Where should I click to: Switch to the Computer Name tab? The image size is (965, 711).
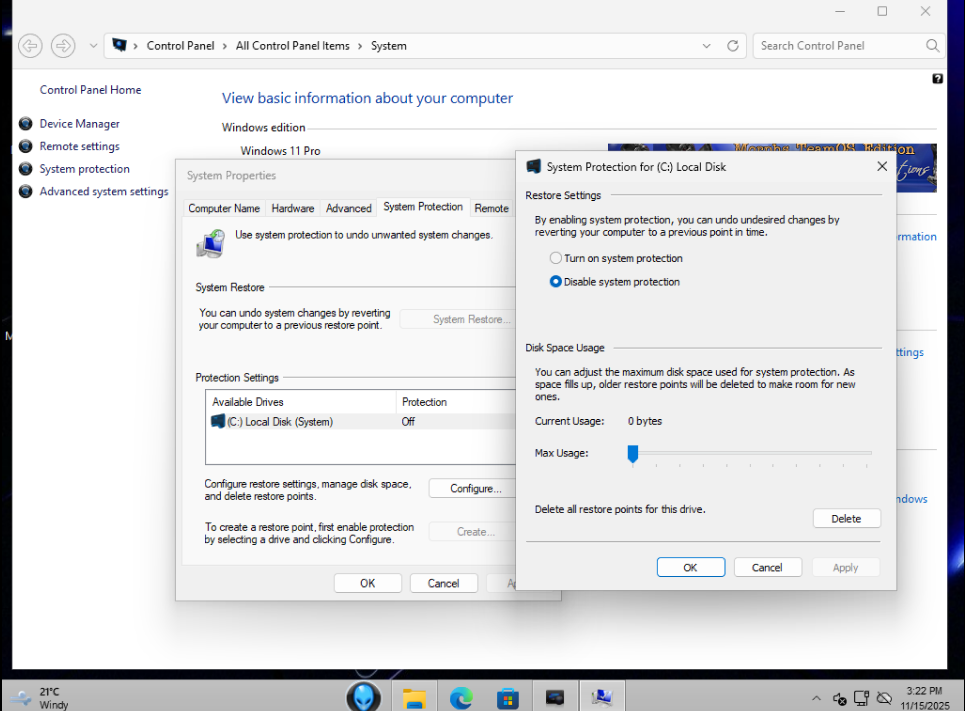coord(224,208)
